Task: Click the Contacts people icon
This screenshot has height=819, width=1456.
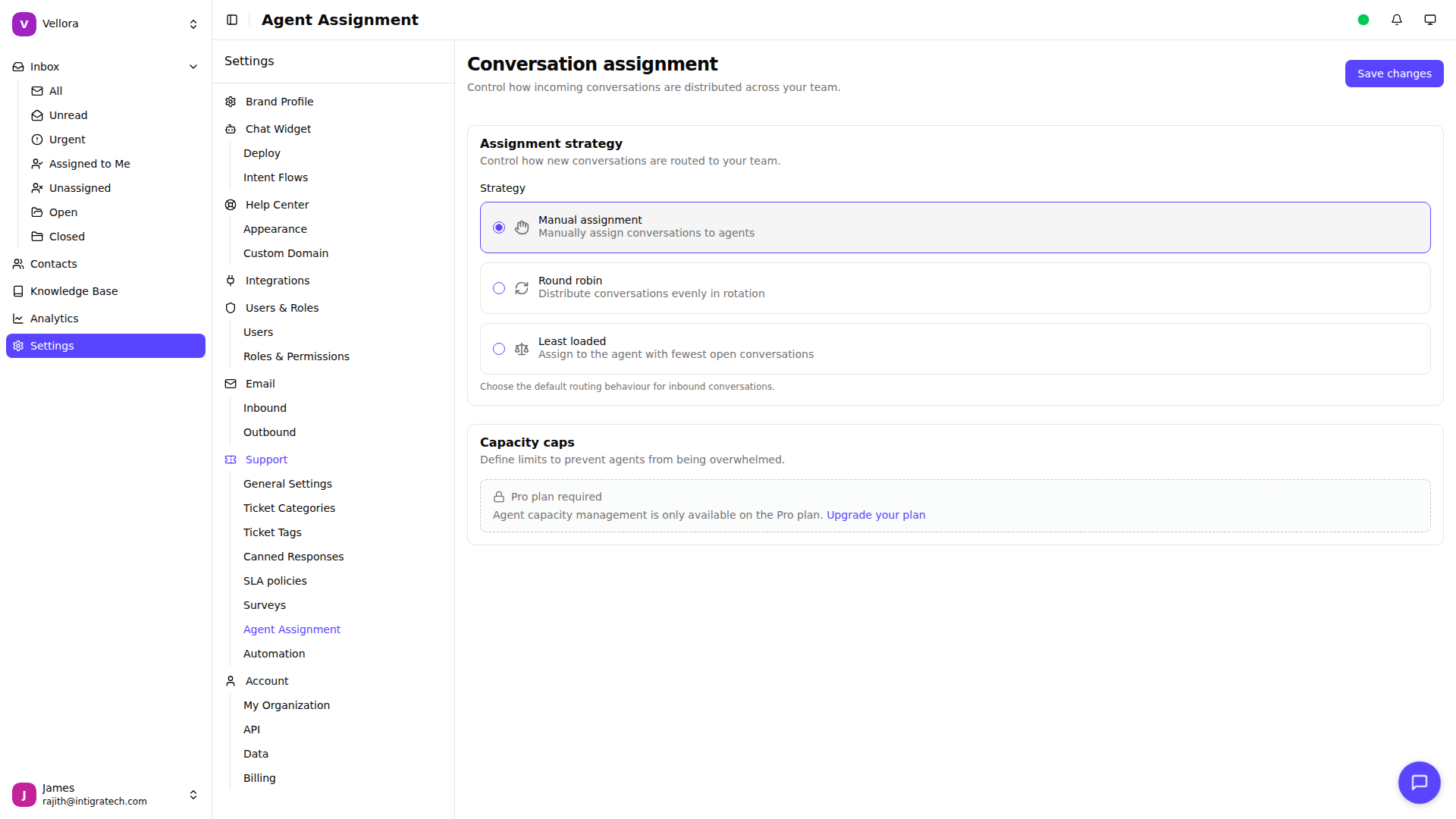Action: click(x=18, y=264)
